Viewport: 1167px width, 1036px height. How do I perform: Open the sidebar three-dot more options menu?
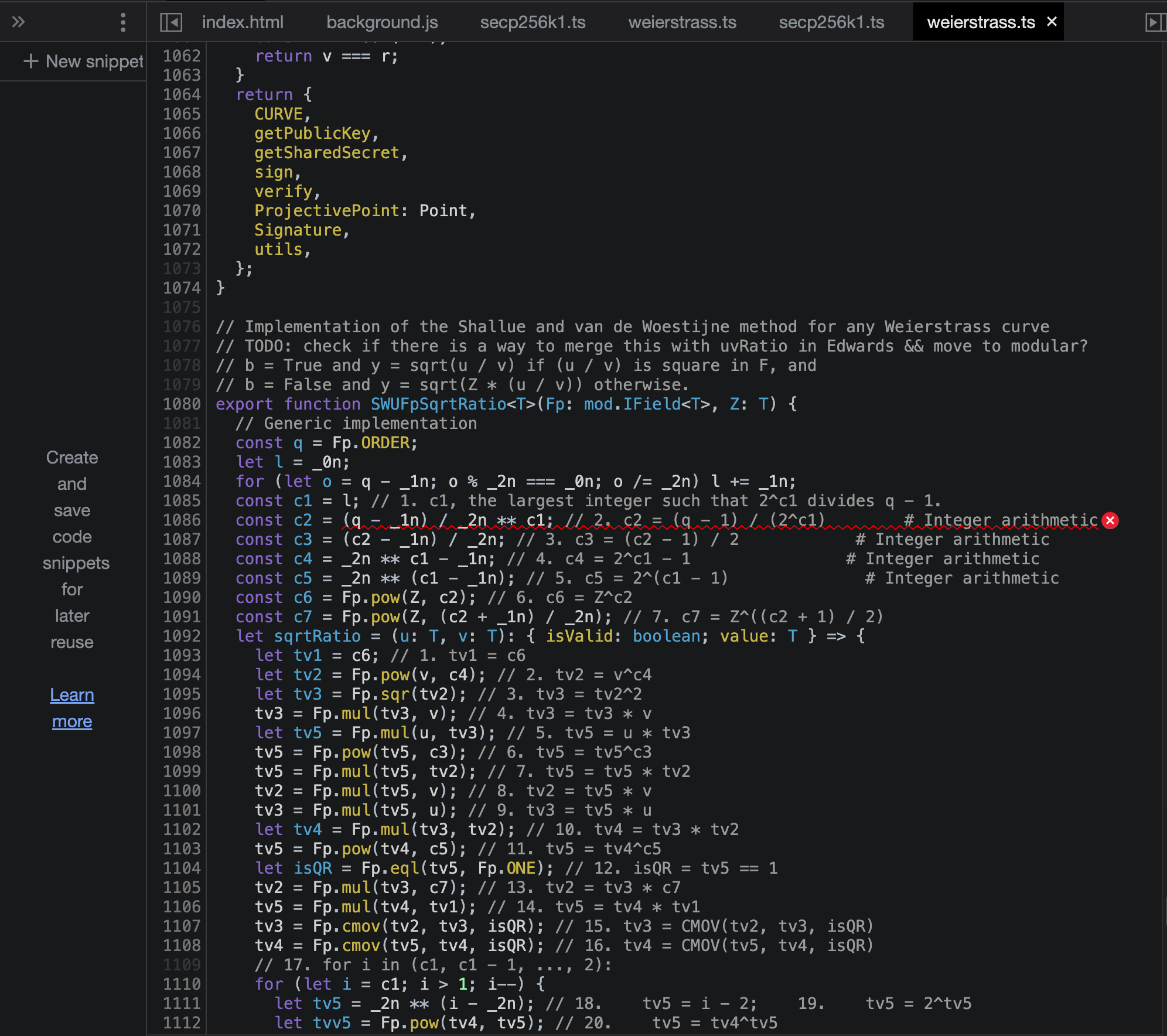click(x=122, y=22)
